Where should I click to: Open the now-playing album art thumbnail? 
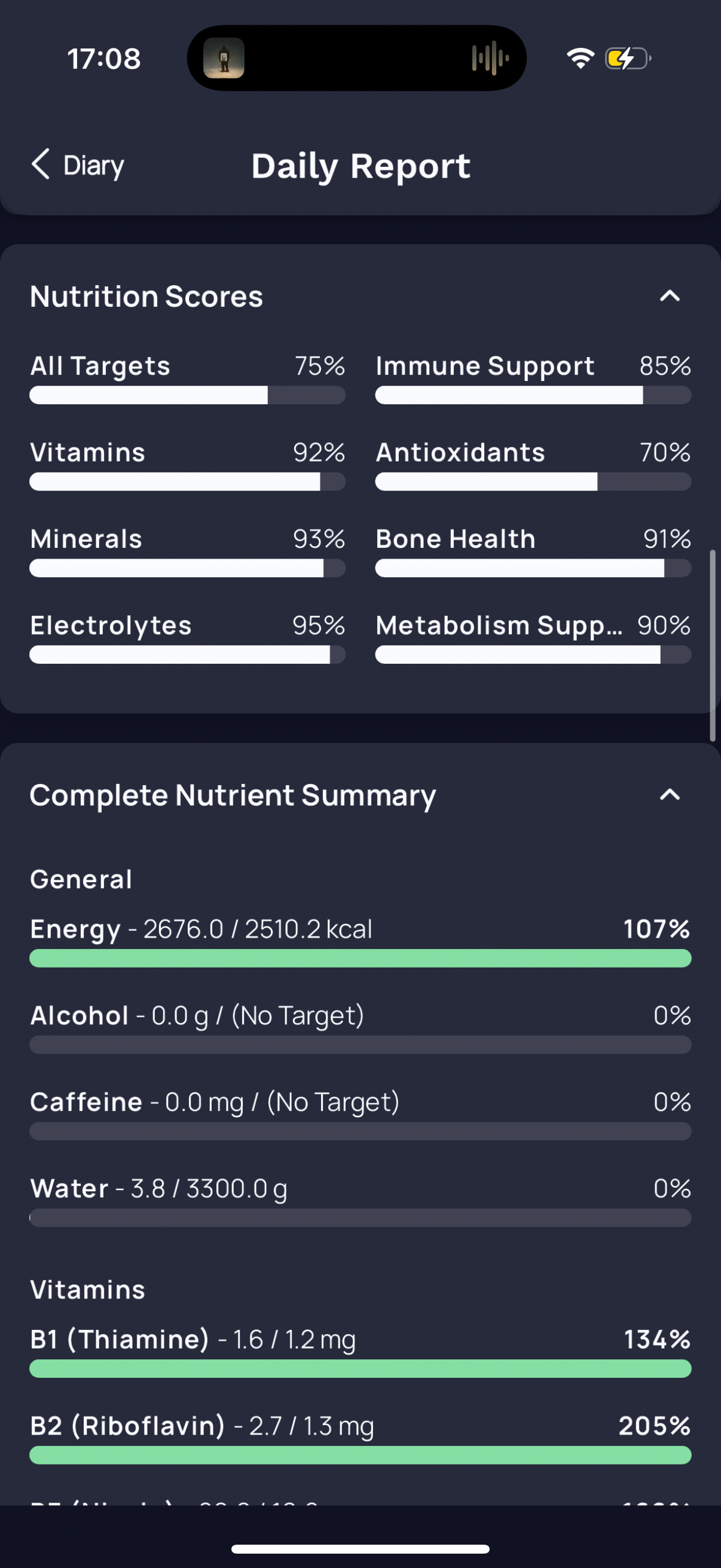click(224, 59)
